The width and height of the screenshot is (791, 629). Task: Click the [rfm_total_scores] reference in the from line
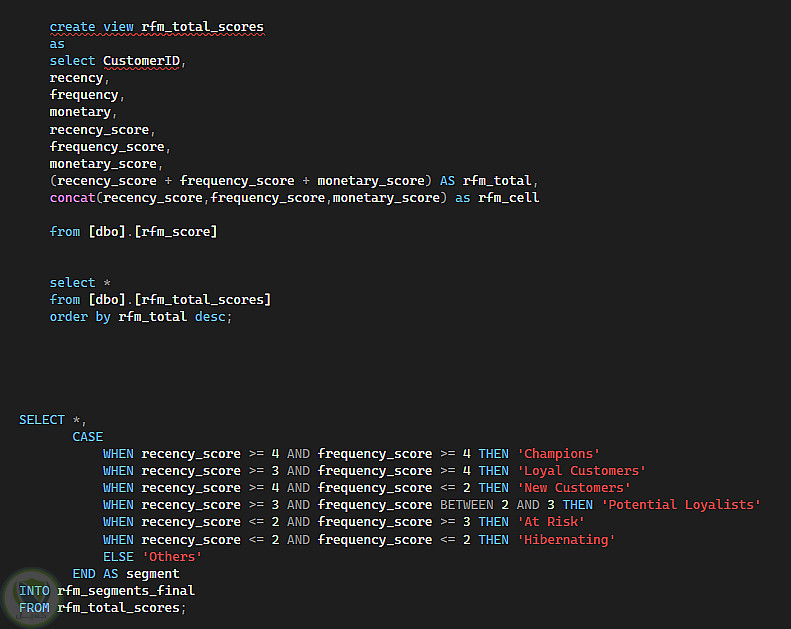(x=202, y=300)
